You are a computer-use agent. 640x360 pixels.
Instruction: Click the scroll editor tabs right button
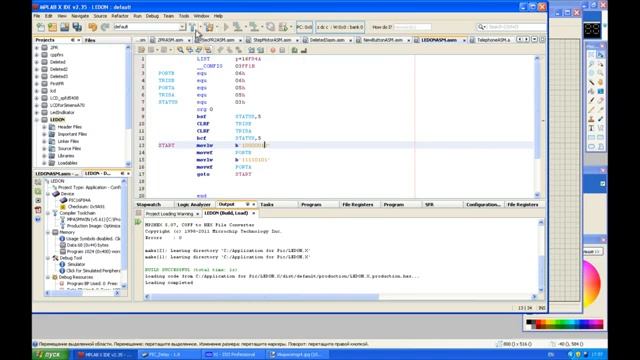[x=527, y=40]
